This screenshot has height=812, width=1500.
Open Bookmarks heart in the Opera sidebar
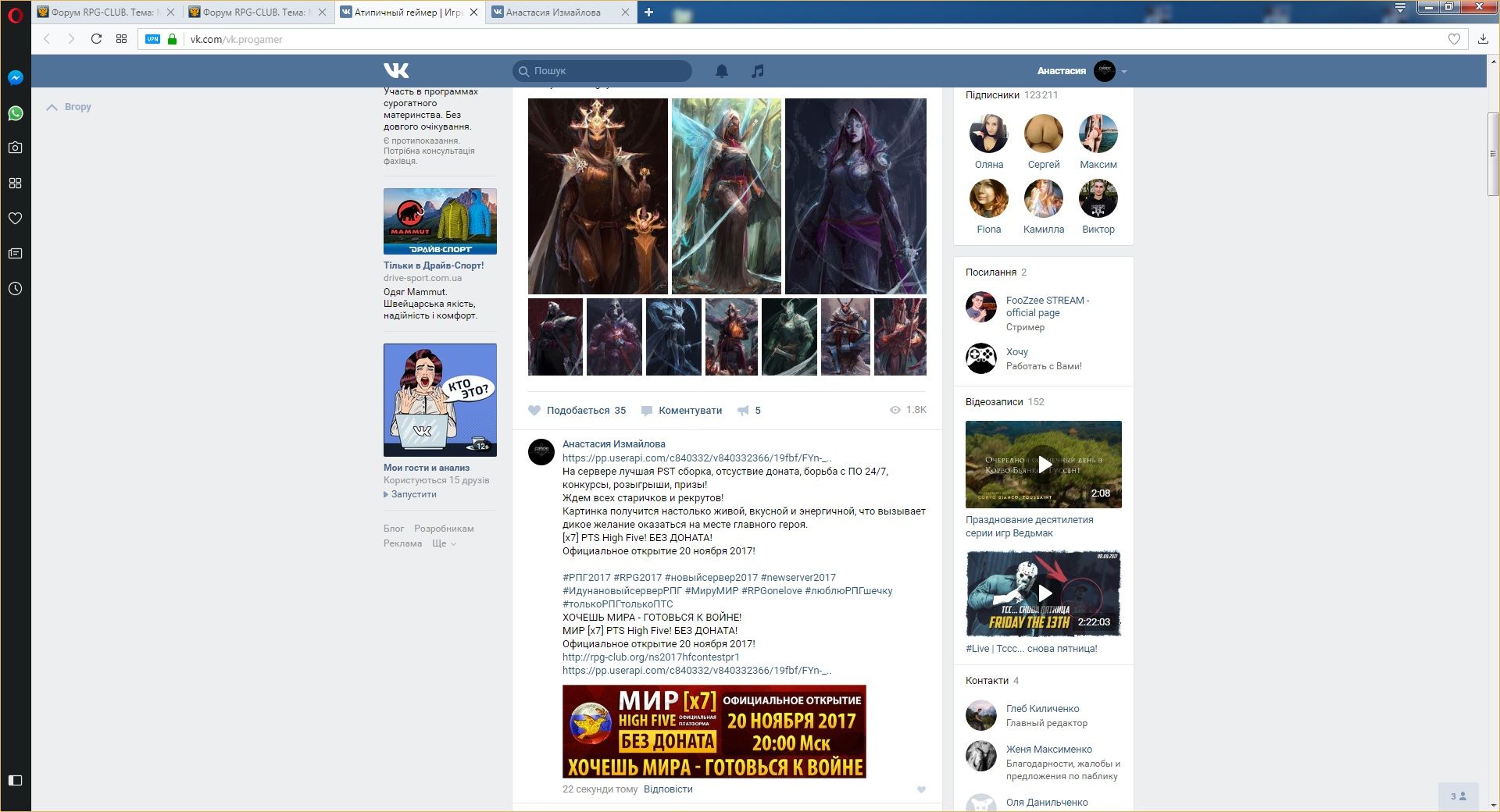click(x=15, y=218)
